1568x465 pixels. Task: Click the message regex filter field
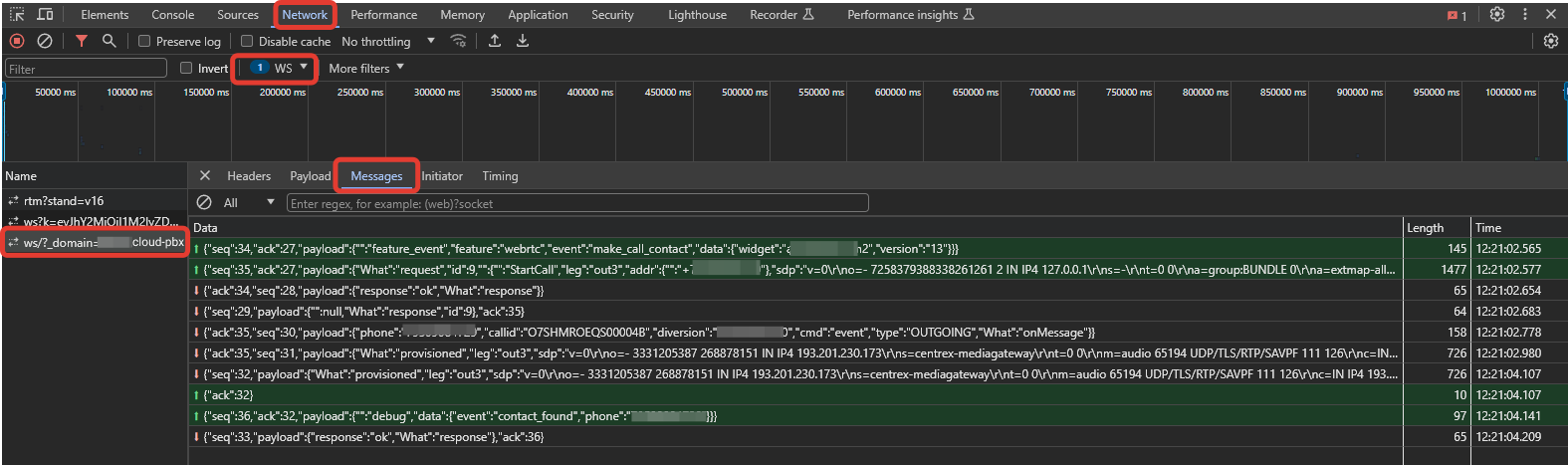(577, 203)
